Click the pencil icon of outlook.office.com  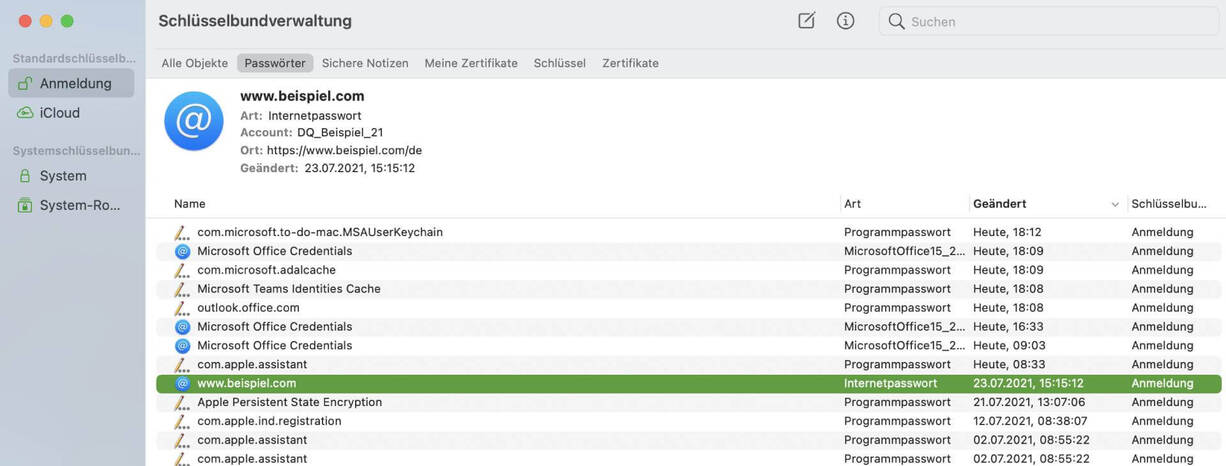coord(182,308)
